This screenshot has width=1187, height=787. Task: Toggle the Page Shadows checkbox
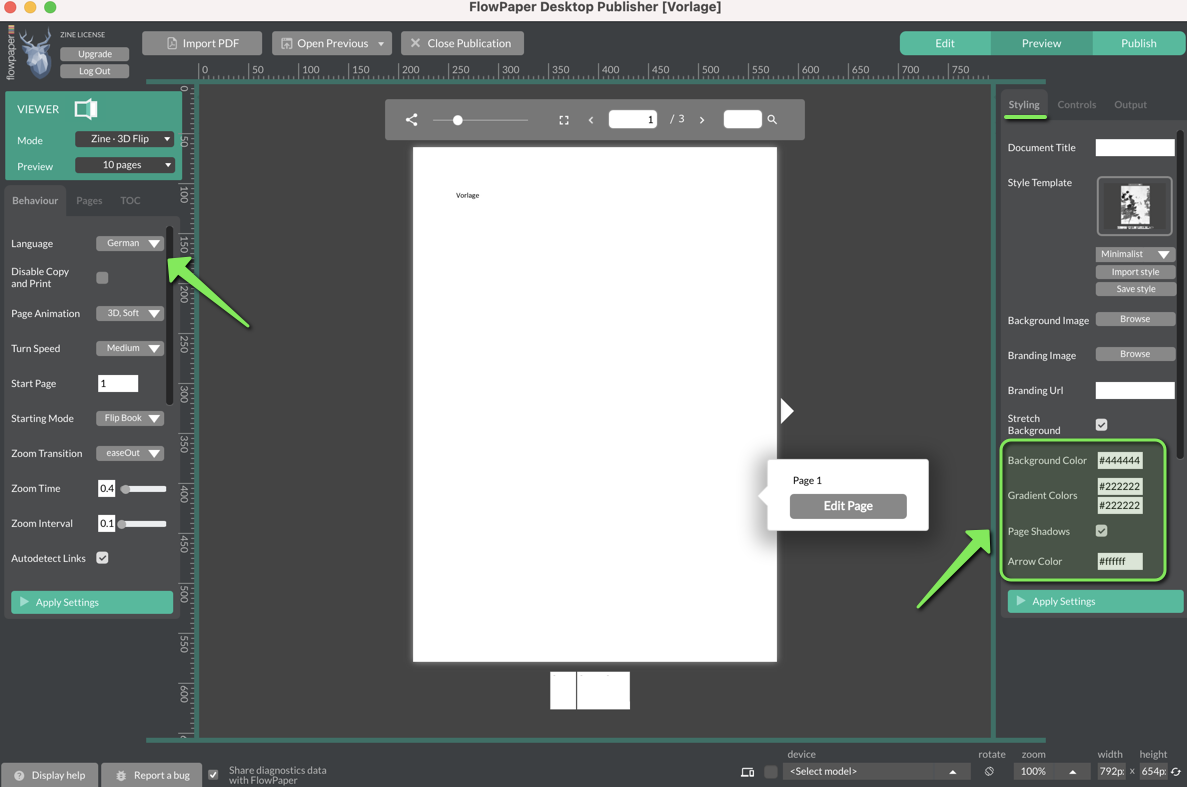click(x=1101, y=531)
